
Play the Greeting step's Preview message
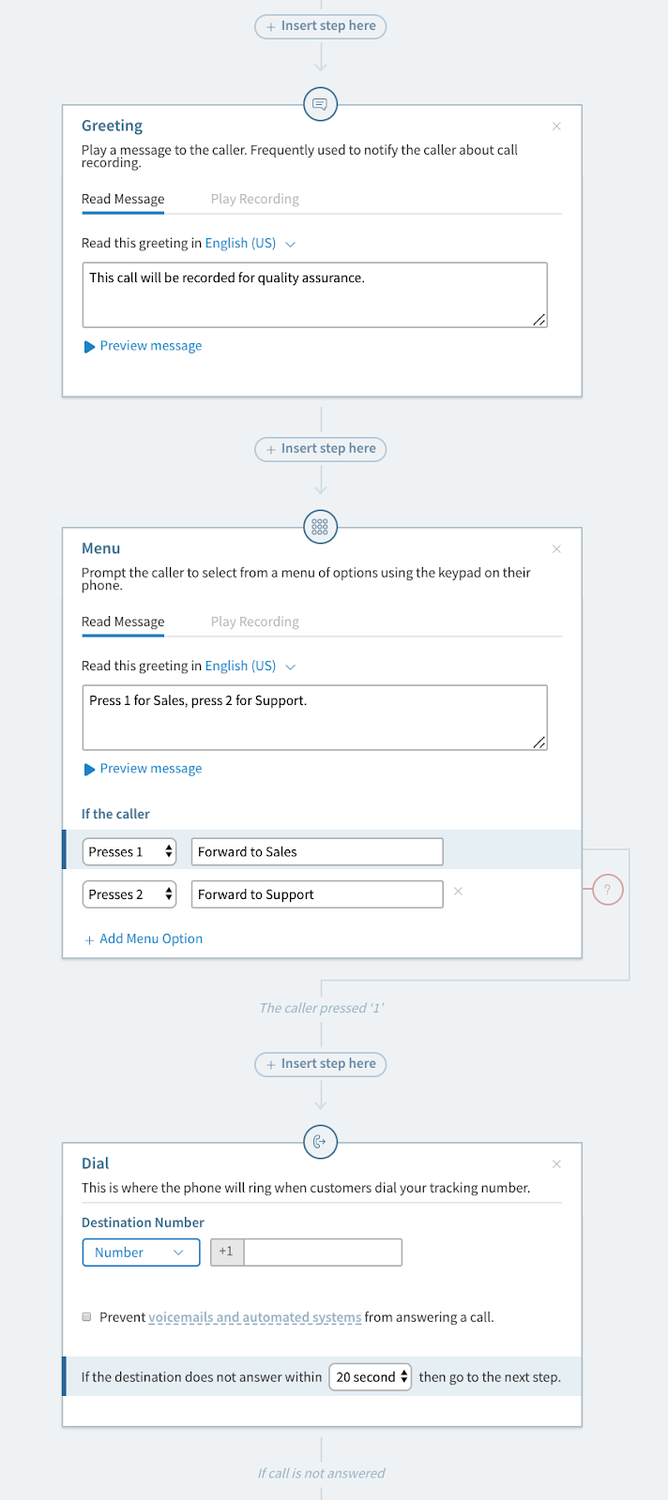143,346
